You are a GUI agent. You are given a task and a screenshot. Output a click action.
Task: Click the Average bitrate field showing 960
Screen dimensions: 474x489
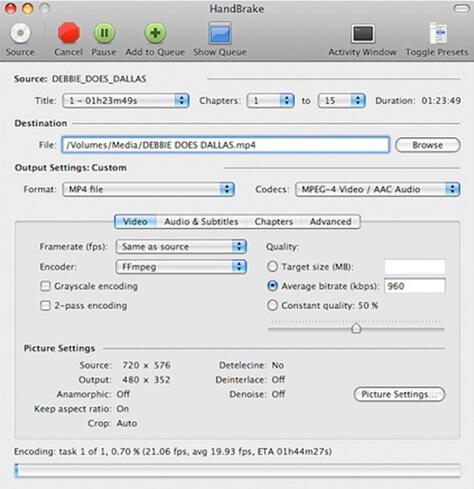tap(415, 286)
